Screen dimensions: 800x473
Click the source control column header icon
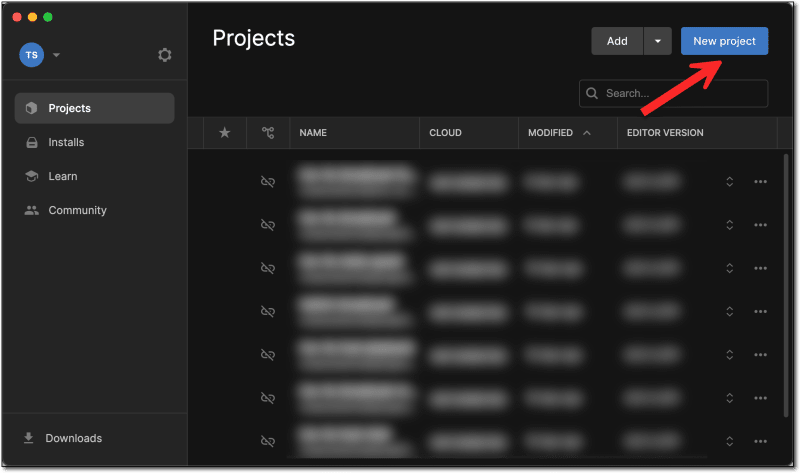click(x=267, y=132)
